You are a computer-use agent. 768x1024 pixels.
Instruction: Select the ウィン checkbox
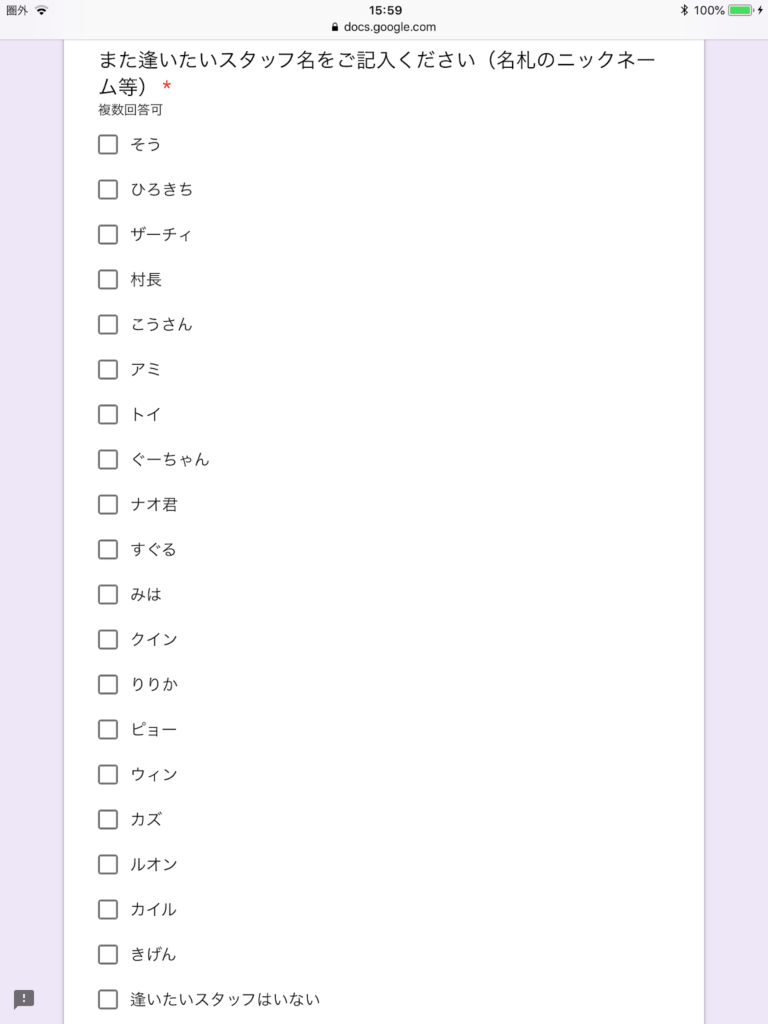pyautogui.click(x=108, y=774)
